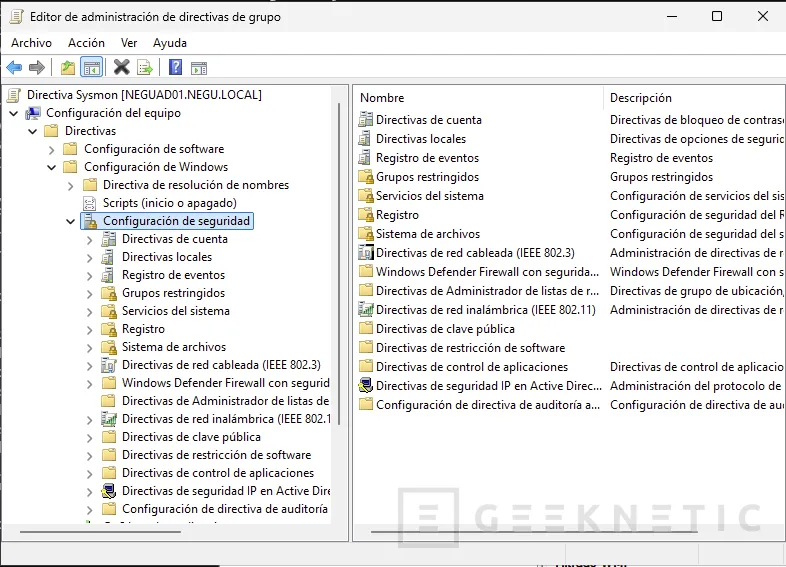The width and height of the screenshot is (786, 567).
Task: Click tree icon for Directivas de red inalámbrica
Action: pos(109,419)
